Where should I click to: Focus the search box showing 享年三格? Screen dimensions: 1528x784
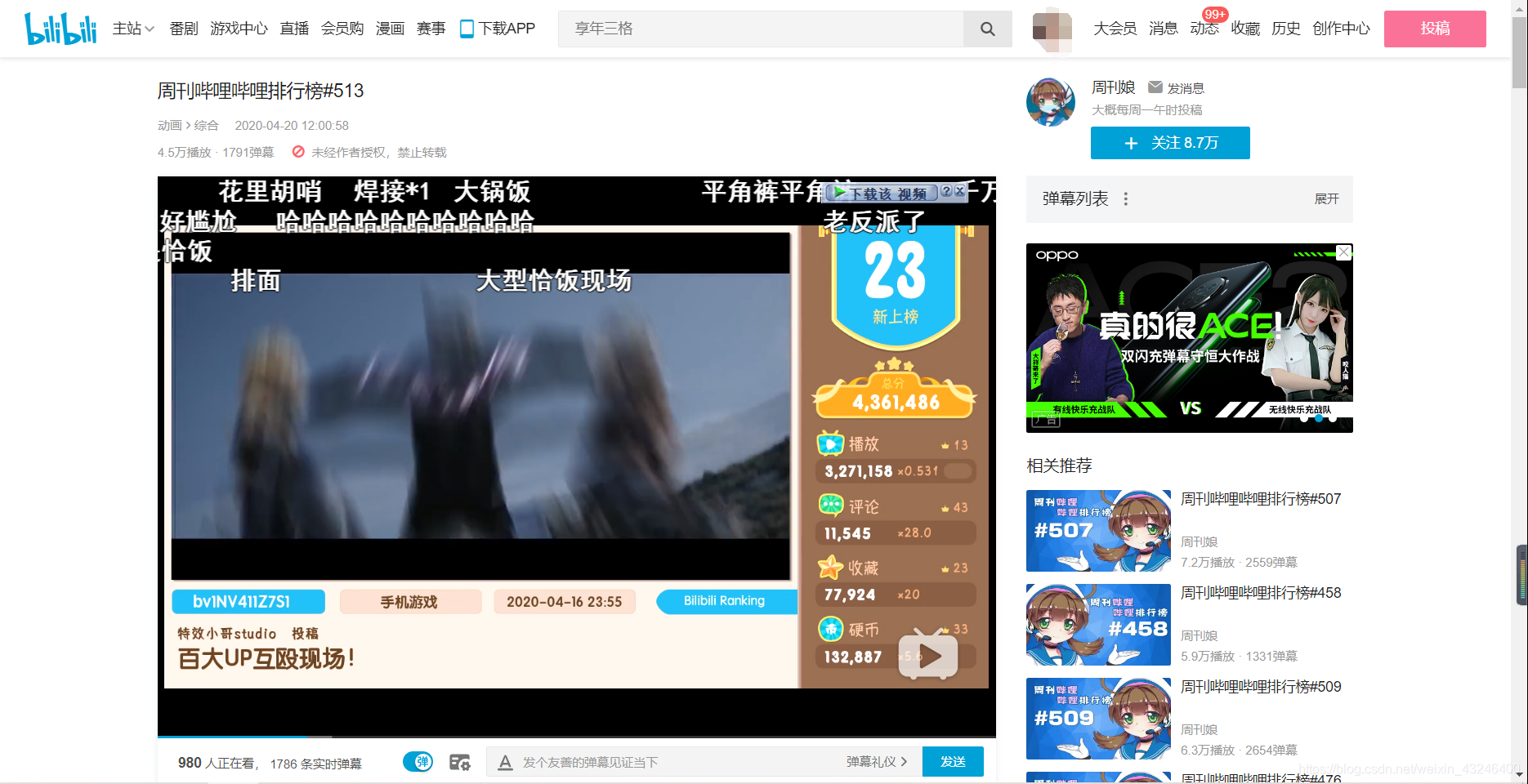click(x=761, y=29)
